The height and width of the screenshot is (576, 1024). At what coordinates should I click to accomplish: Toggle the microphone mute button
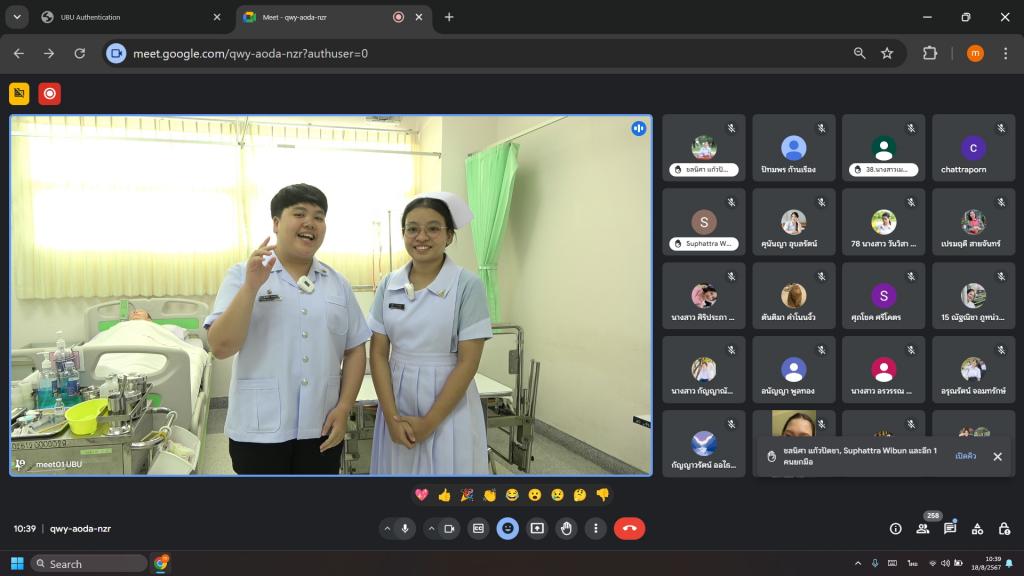tap(406, 529)
